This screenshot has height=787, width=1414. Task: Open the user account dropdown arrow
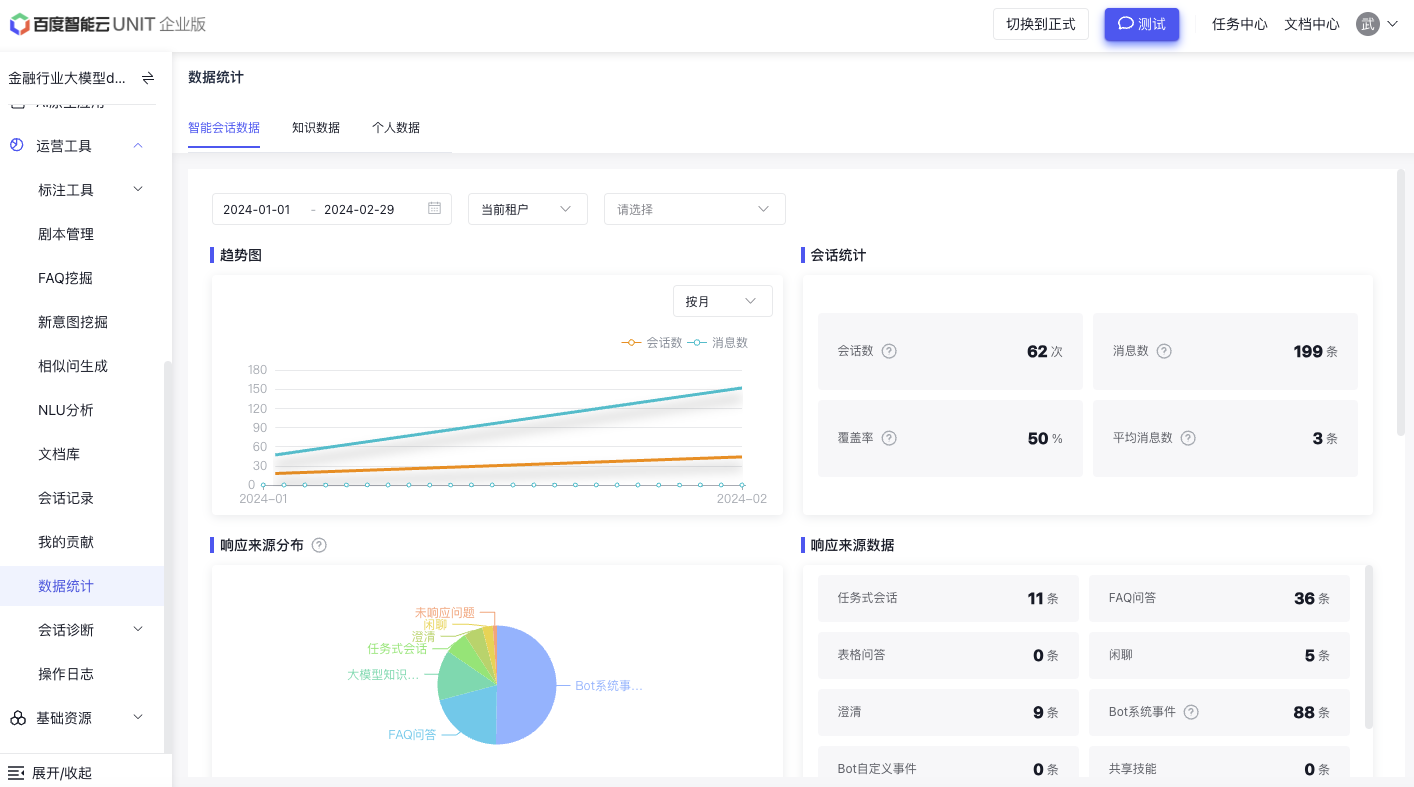coord(1392,24)
